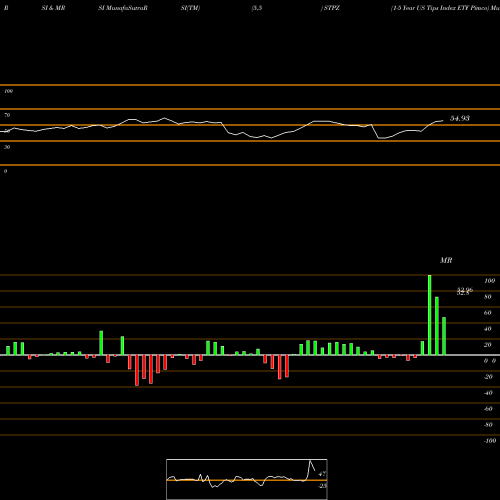Click the MR axis label -100

click(490, 441)
